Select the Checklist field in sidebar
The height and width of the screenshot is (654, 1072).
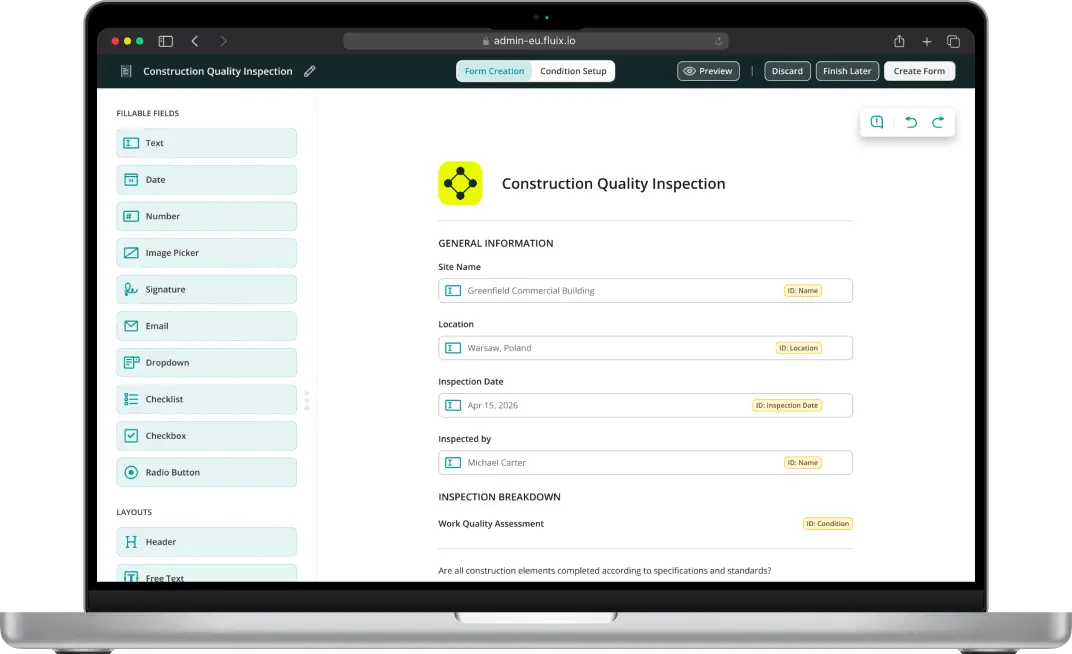[x=207, y=399]
